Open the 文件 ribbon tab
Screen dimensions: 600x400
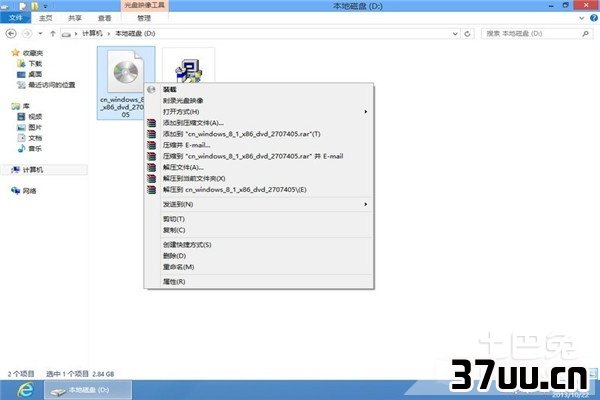coord(15,18)
